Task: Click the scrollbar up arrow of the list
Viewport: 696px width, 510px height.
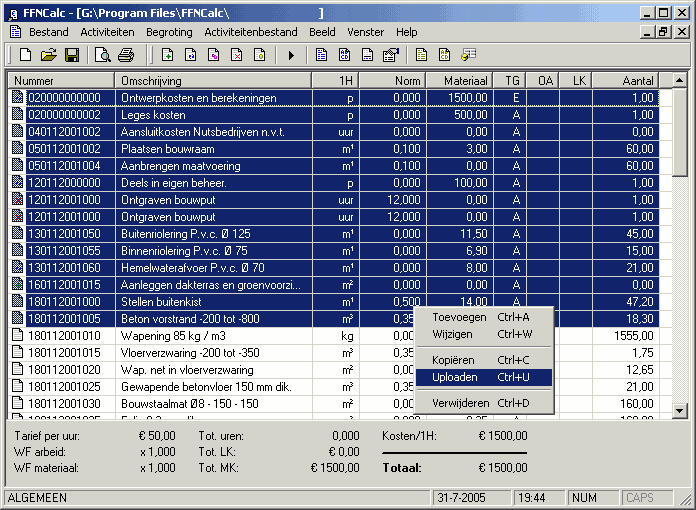Action: pyautogui.click(x=680, y=80)
